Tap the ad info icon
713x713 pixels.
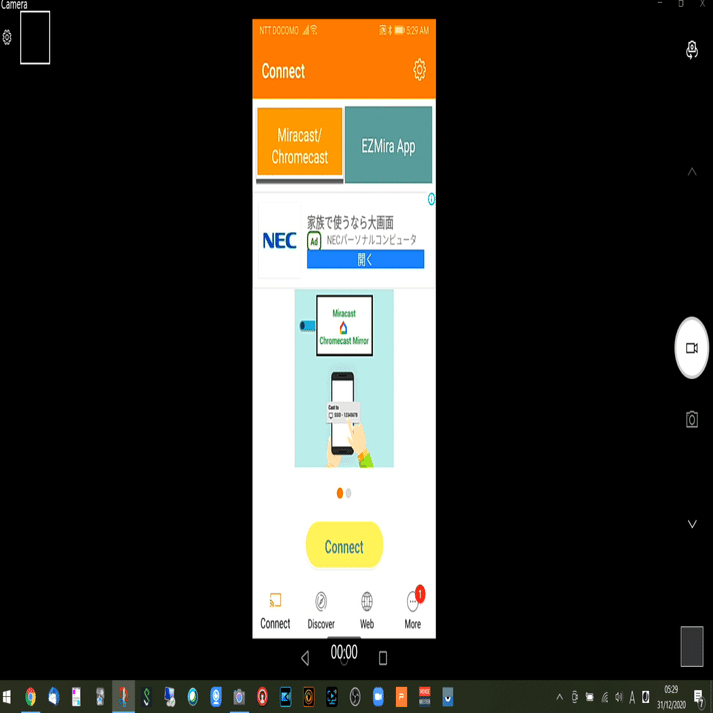pyautogui.click(x=431, y=199)
